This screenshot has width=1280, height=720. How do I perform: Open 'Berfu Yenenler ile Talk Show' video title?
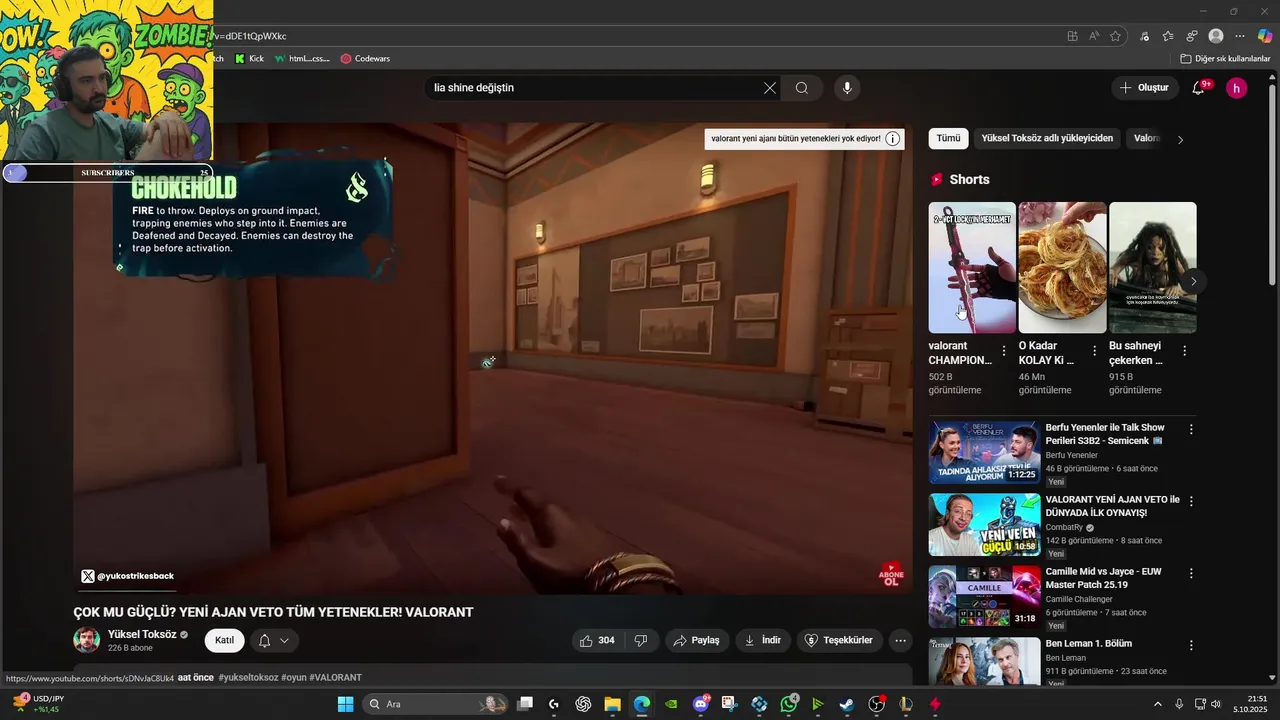click(x=1105, y=434)
